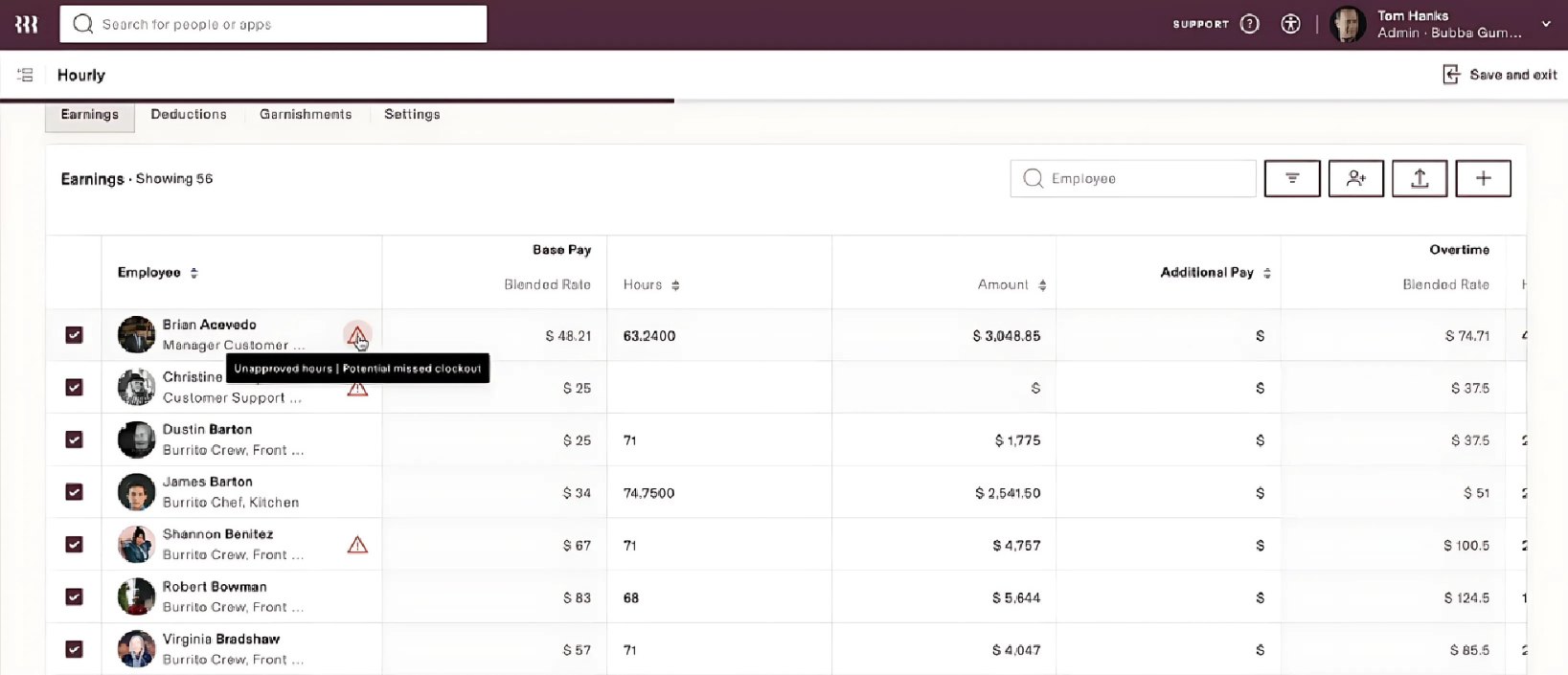Click the upload icon button
This screenshot has height=675, width=1568.
(x=1419, y=178)
